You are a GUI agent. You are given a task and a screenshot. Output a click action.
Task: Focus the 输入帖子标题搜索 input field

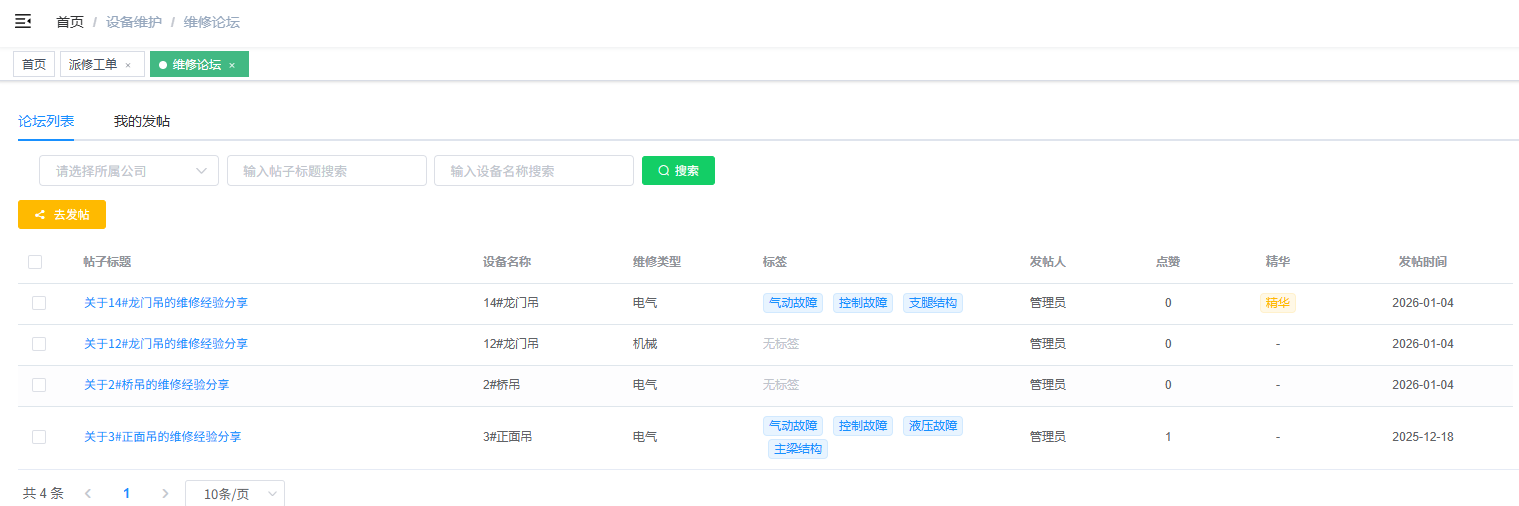click(x=326, y=171)
